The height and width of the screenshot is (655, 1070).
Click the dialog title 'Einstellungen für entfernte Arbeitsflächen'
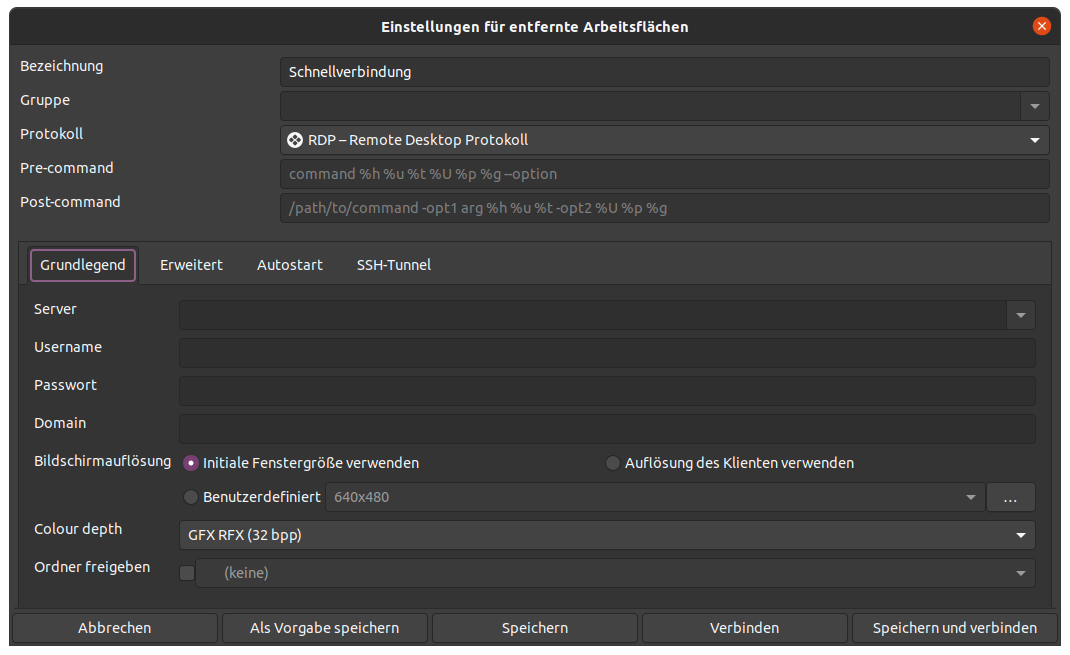[535, 27]
